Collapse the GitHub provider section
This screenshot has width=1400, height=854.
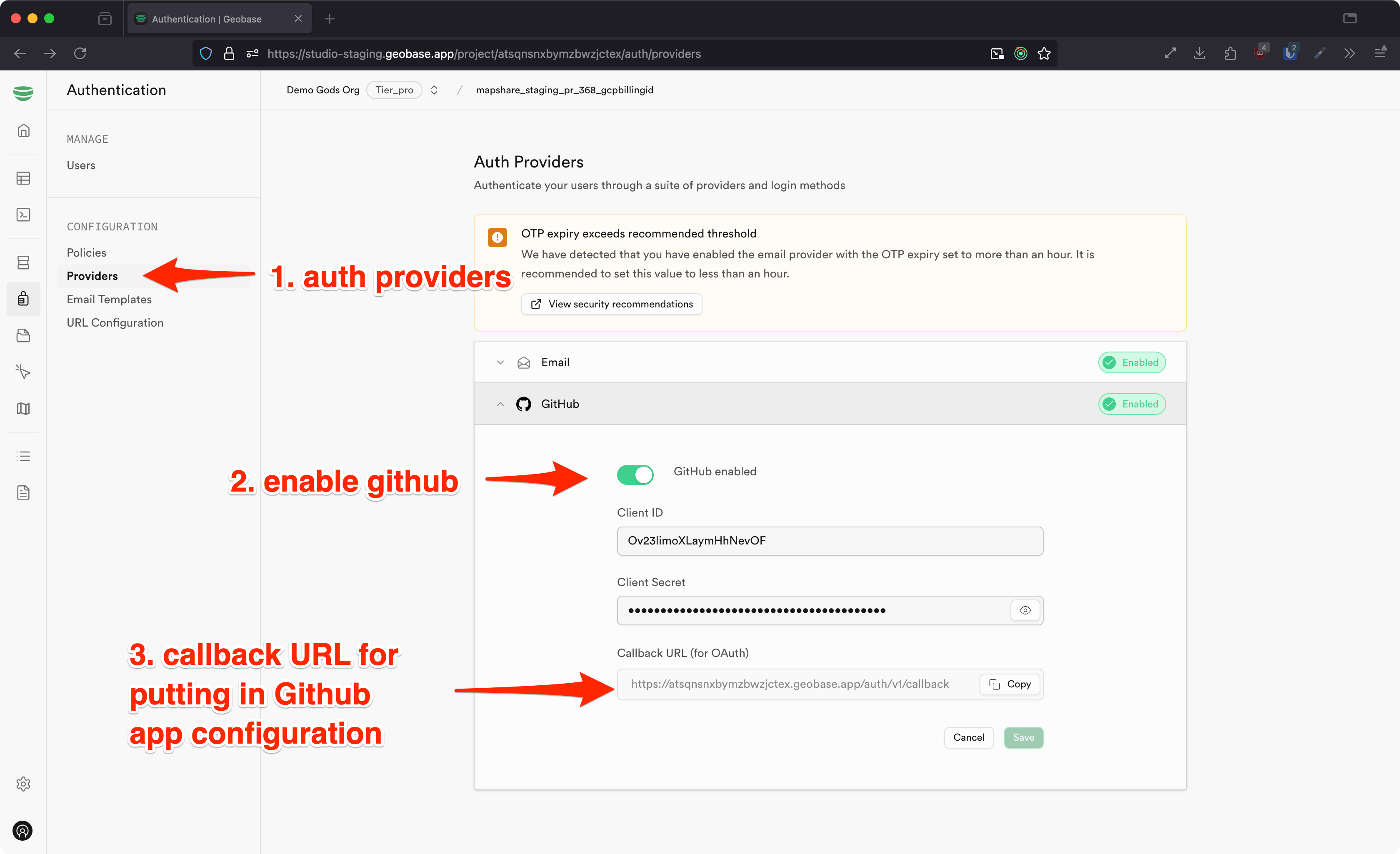click(x=500, y=404)
